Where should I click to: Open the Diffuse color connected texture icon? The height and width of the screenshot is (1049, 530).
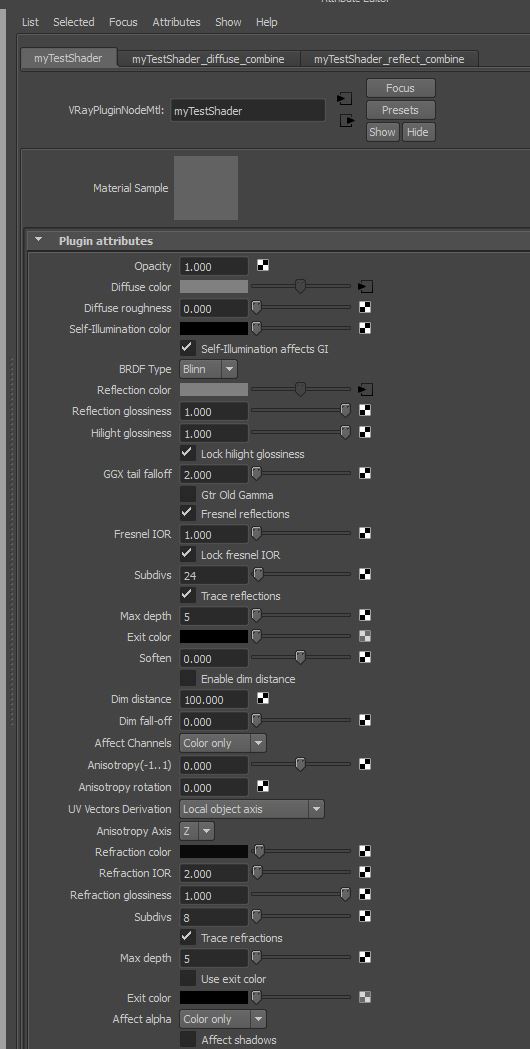365,287
